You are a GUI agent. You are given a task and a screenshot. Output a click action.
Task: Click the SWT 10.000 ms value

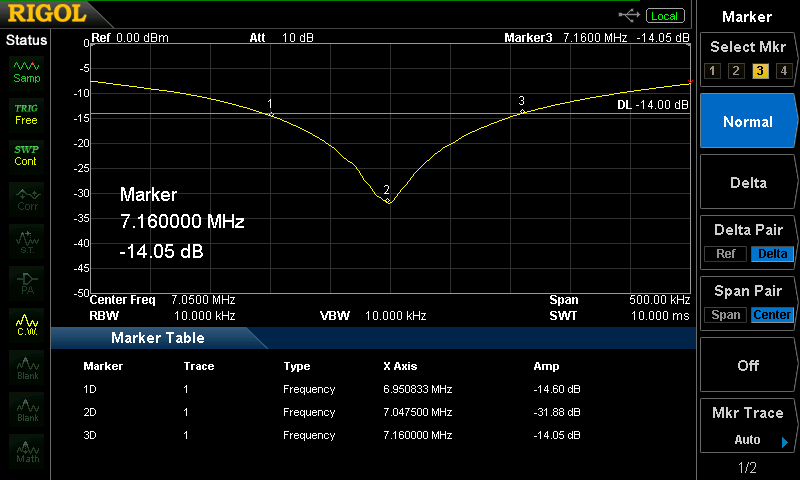pyautogui.click(x=660, y=316)
